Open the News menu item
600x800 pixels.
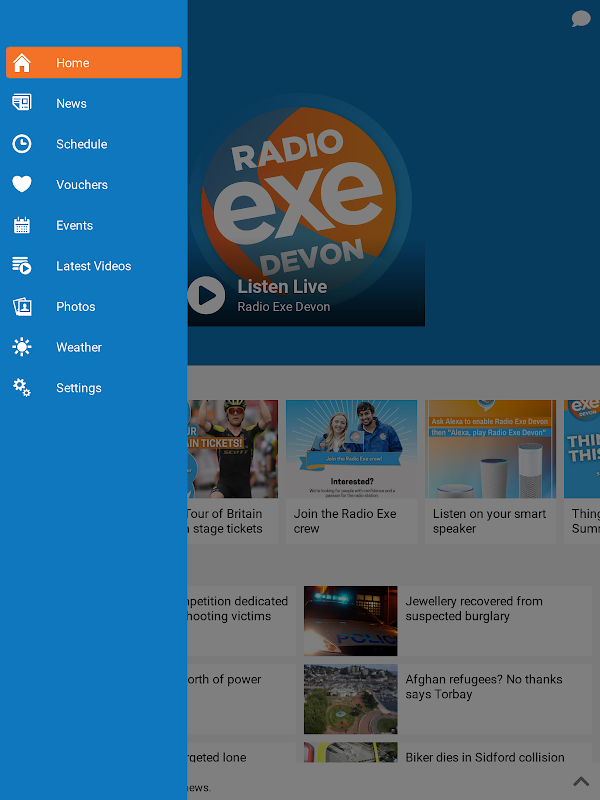pos(94,103)
